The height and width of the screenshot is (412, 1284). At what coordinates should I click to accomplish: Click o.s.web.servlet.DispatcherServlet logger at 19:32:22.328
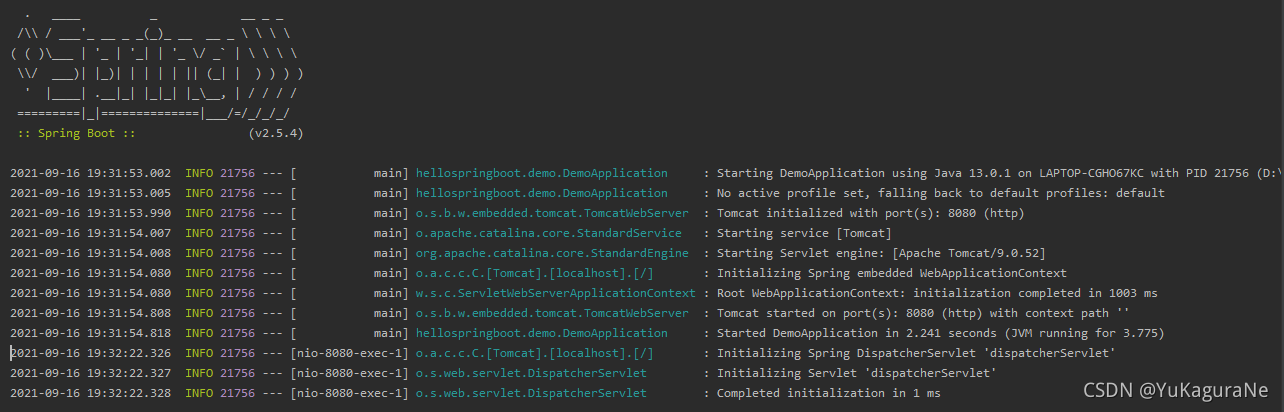click(x=531, y=393)
